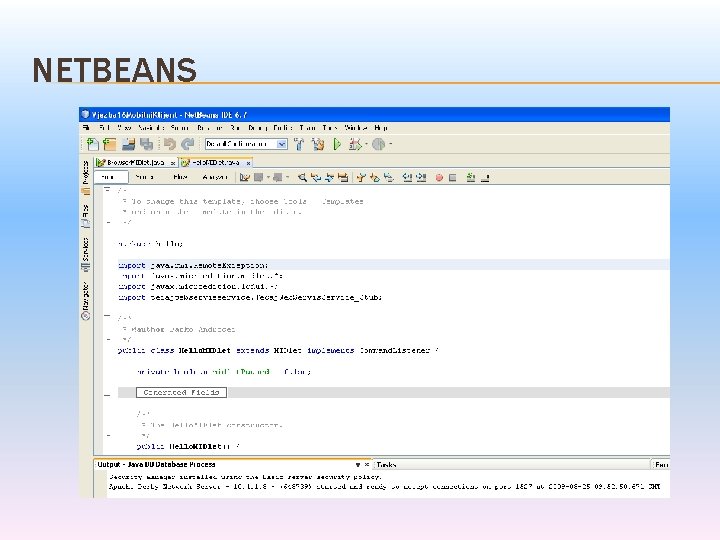Click the Stop Macro Recording icon
The width and height of the screenshot is (720, 540).
pos(453,177)
